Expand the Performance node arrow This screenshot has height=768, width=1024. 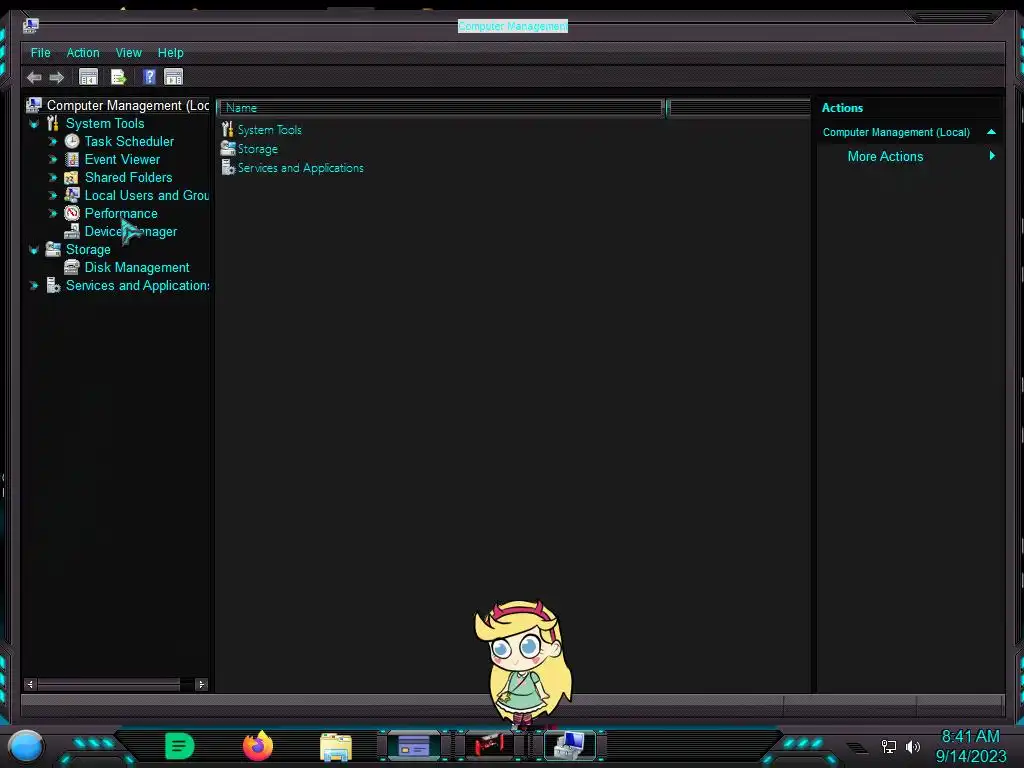pyautogui.click(x=53, y=213)
